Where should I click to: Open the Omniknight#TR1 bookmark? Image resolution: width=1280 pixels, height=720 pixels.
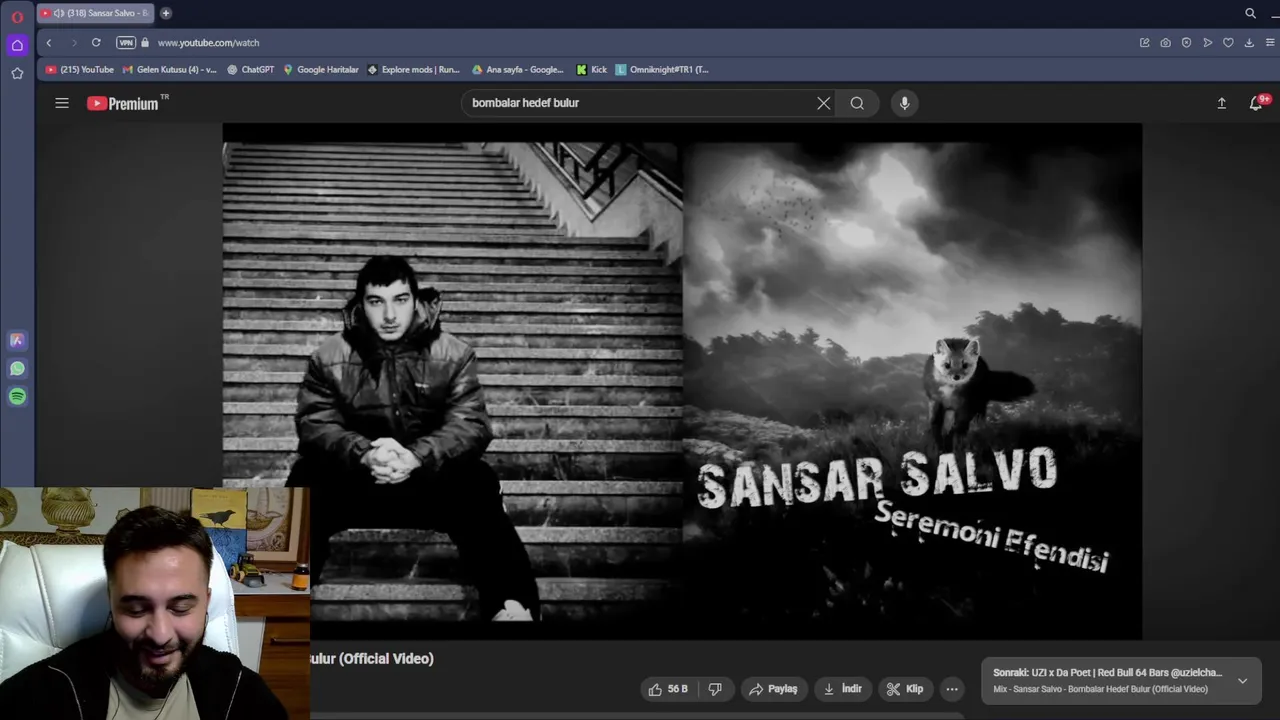click(x=662, y=70)
